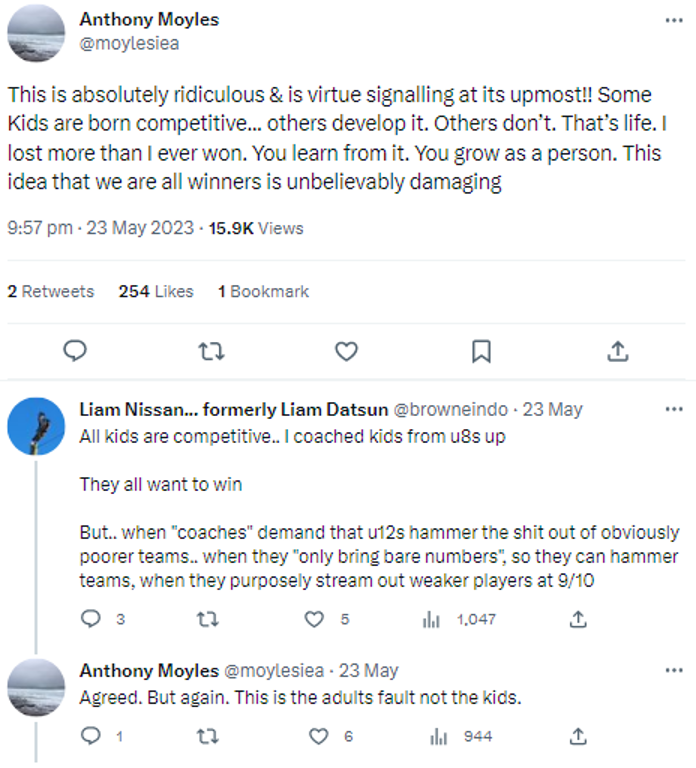Share Liam Nissan's reply
This screenshot has width=696, height=768.
[577, 619]
